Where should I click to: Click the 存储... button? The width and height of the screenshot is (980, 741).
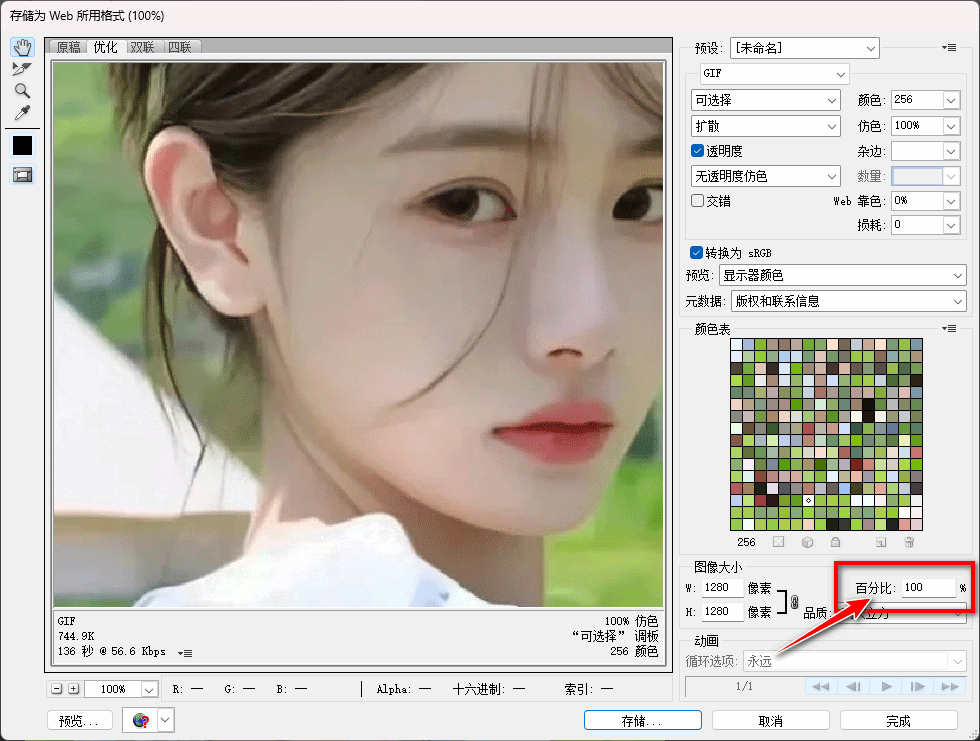point(642,720)
